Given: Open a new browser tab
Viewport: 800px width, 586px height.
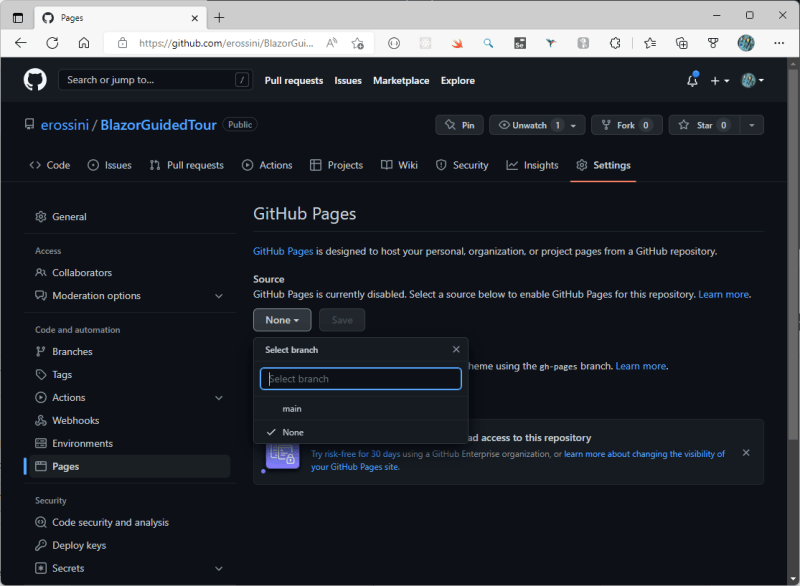Looking at the screenshot, I should click(219, 18).
